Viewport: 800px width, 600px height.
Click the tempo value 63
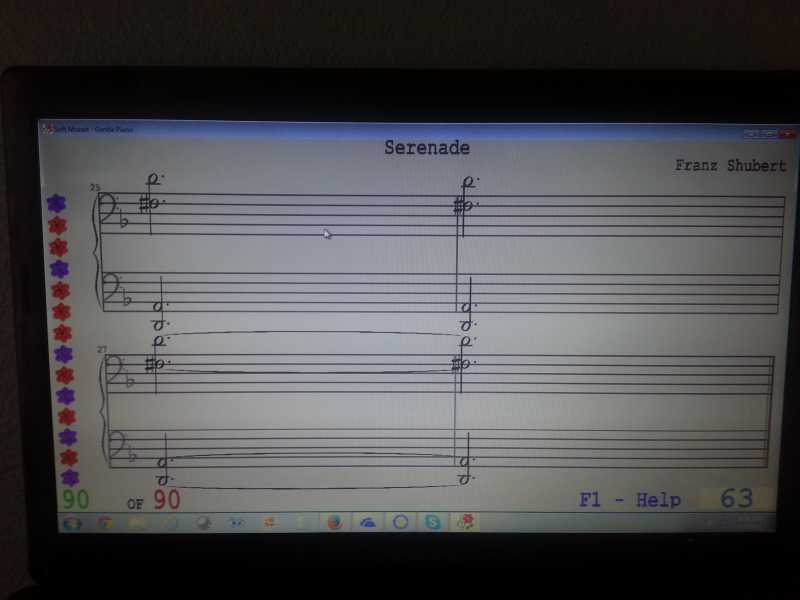coord(736,498)
